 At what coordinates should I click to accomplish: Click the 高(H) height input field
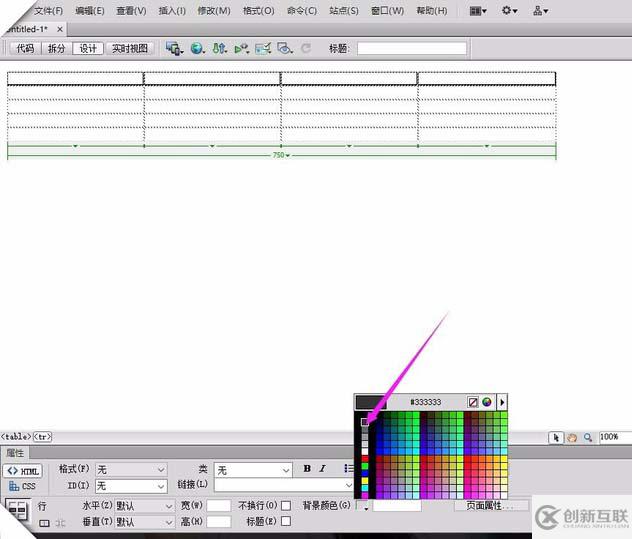(x=219, y=522)
